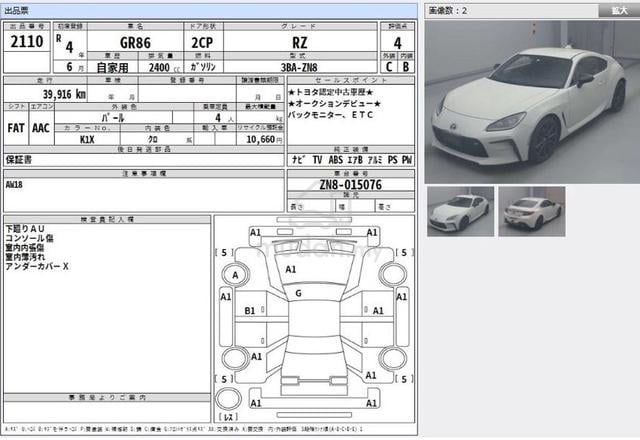
Task: Click the PW equipment item
Action: click(407, 160)
